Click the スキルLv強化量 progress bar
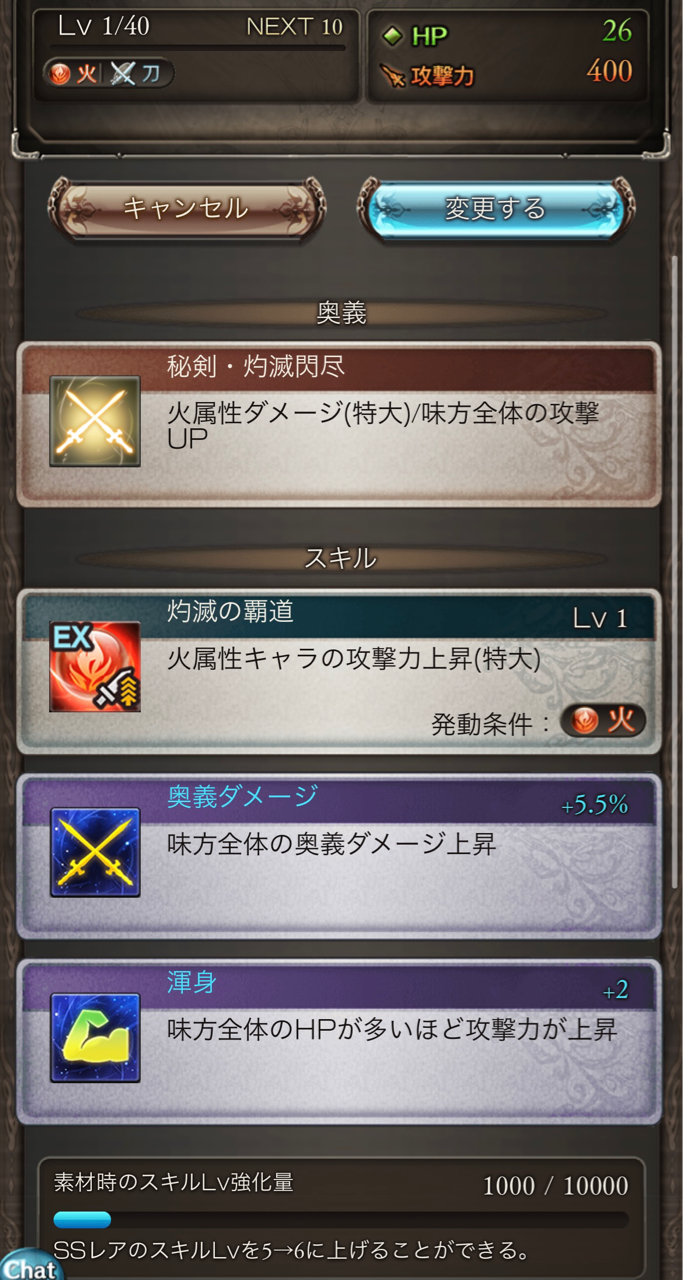 [341, 1219]
